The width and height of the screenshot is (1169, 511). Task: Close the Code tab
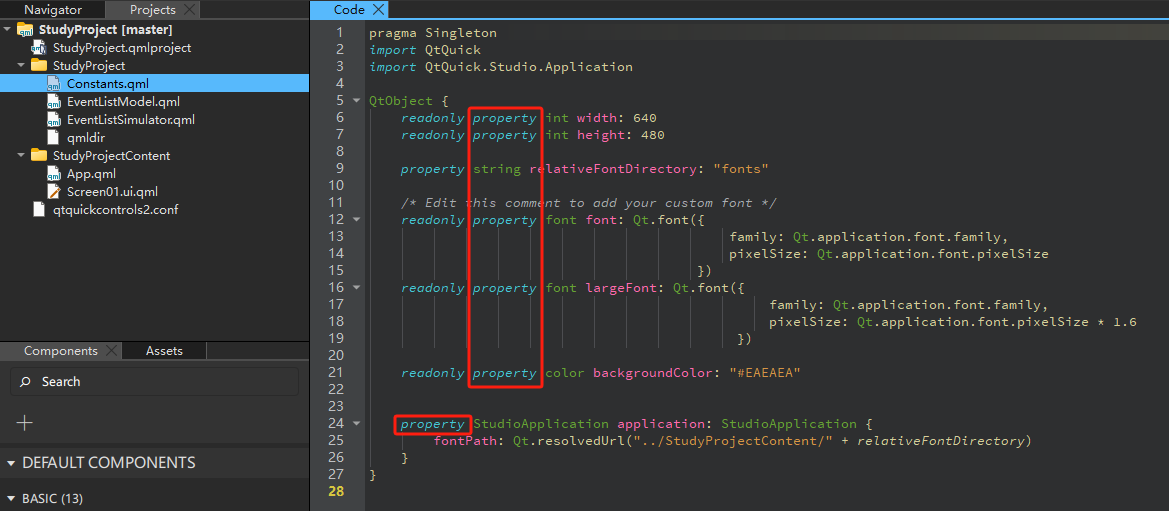(x=378, y=10)
